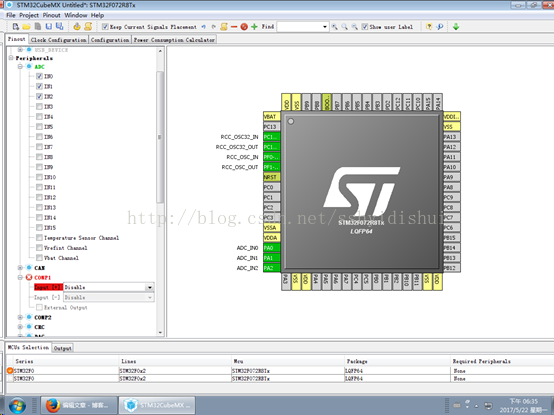Open the Windows Start menu
Image resolution: width=554 pixels, height=415 pixels.
pyautogui.click(x=17, y=405)
